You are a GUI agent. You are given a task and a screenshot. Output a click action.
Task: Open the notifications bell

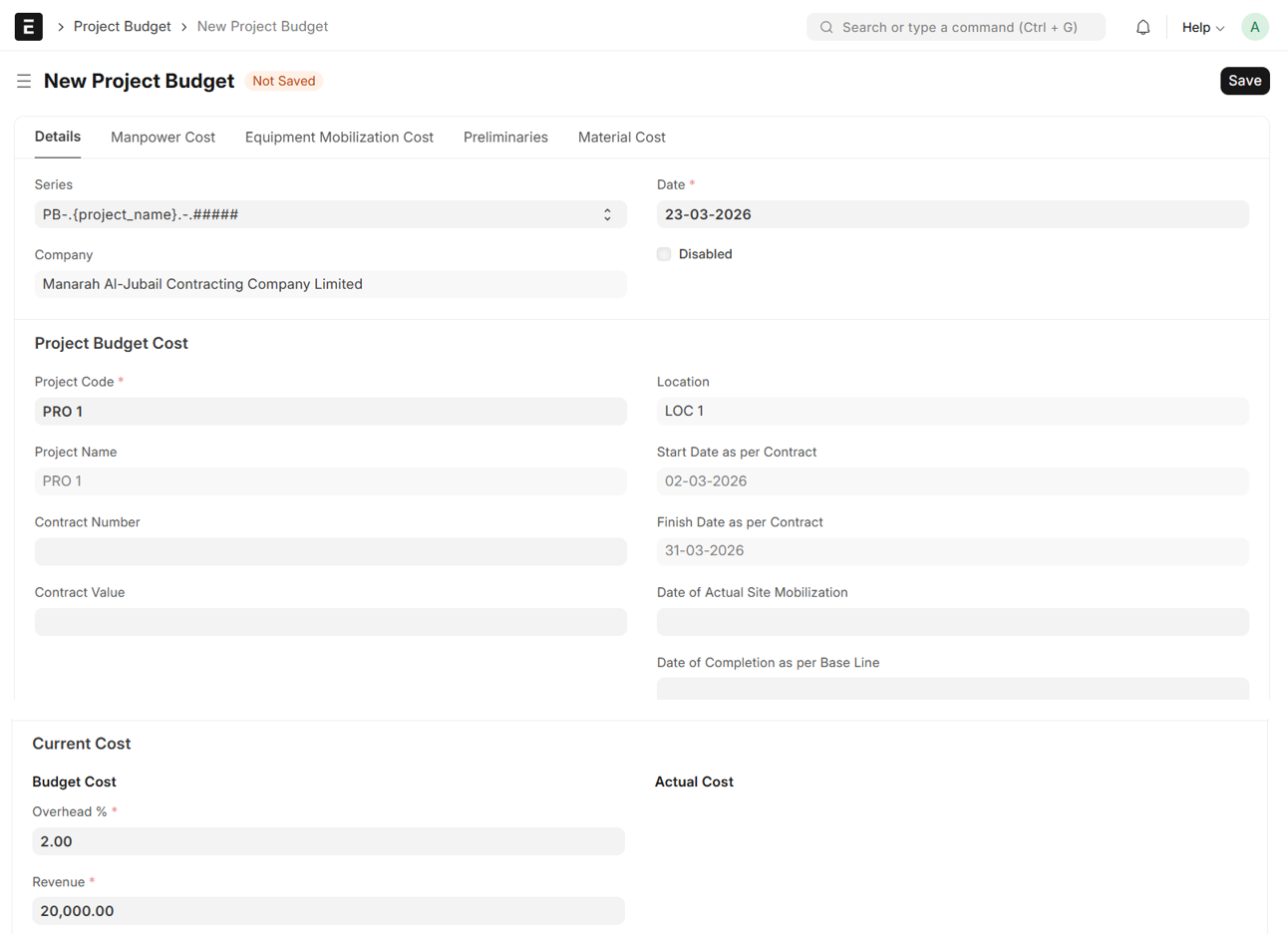click(x=1142, y=28)
